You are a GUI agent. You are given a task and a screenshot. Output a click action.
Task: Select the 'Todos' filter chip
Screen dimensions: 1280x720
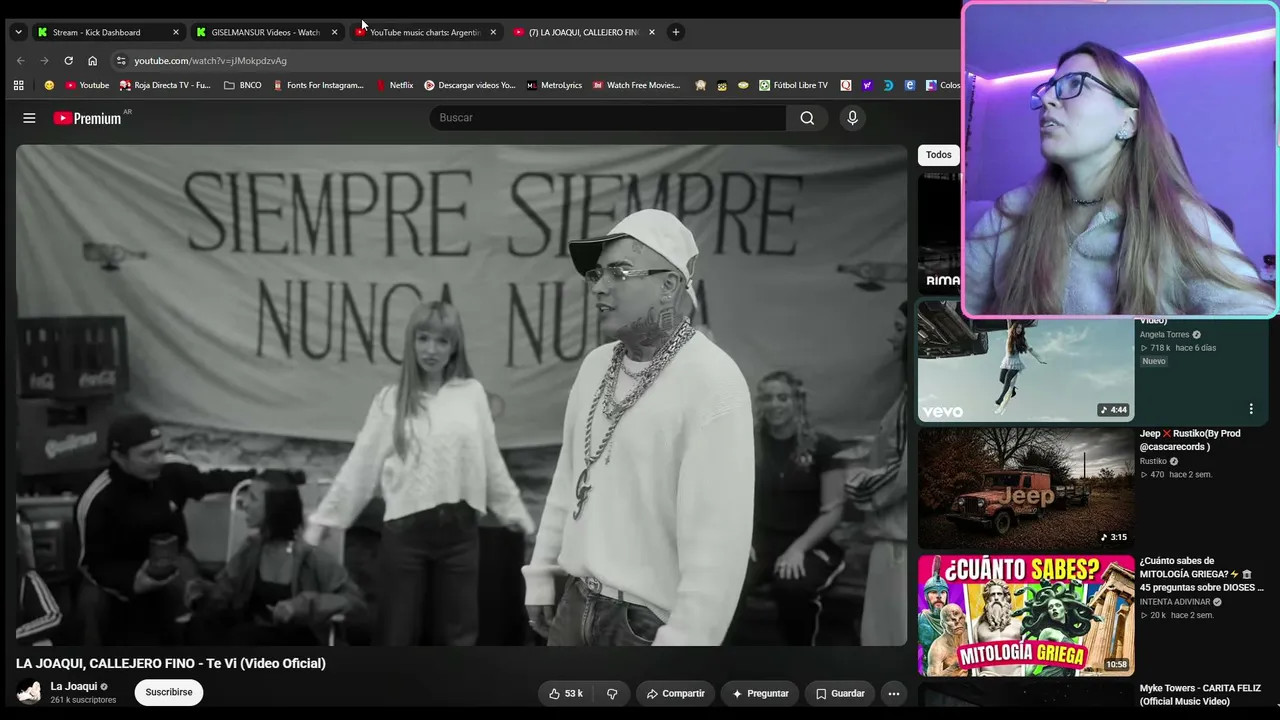coord(938,155)
